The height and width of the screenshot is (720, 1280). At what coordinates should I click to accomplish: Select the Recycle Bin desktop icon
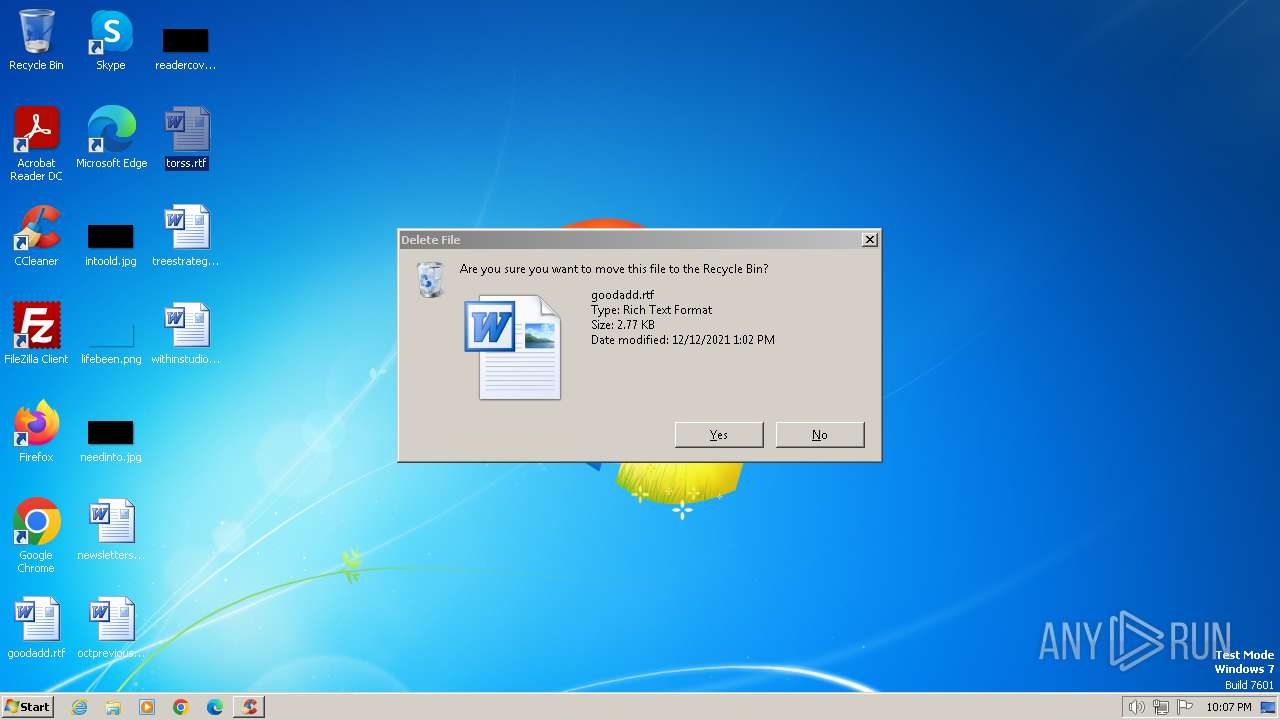pos(36,40)
